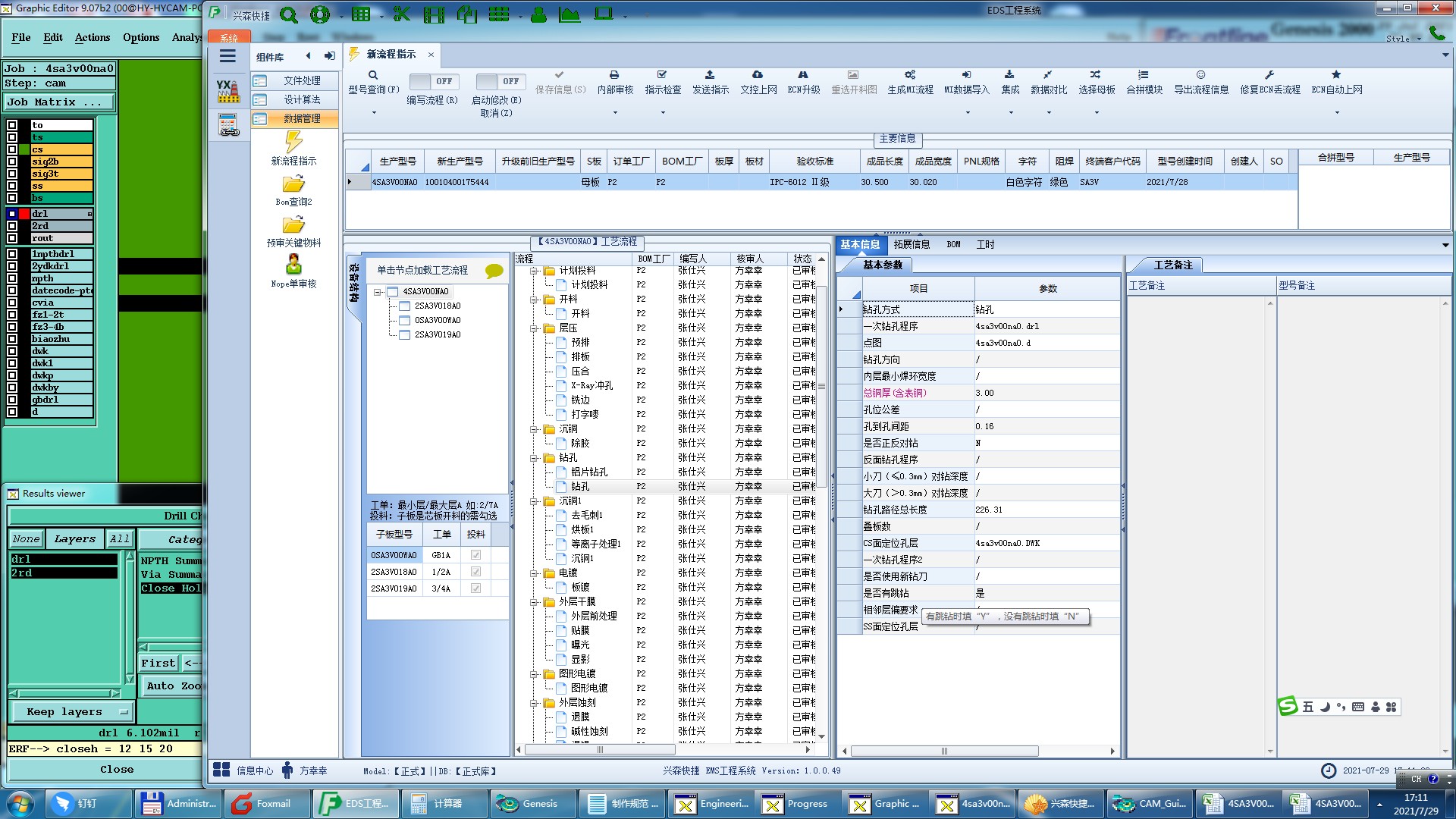
Task: Switch to the 拓展信息 tab
Action: 912,244
